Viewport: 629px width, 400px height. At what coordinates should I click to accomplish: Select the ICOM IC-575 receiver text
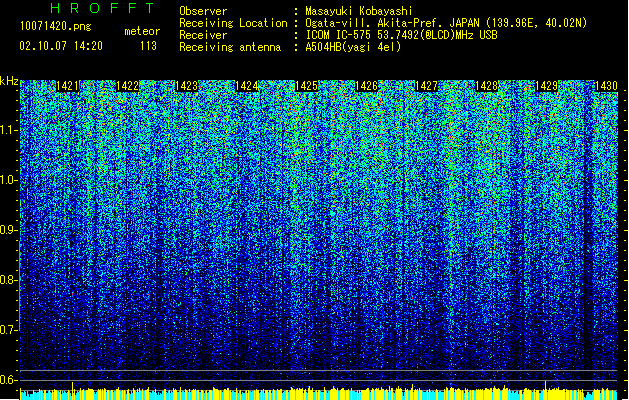pos(401,35)
